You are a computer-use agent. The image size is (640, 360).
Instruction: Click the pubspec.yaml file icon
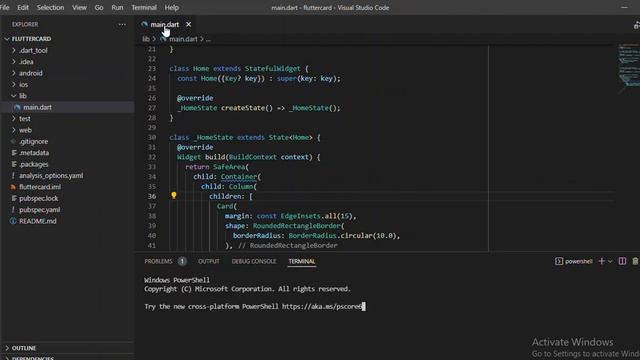(13, 209)
